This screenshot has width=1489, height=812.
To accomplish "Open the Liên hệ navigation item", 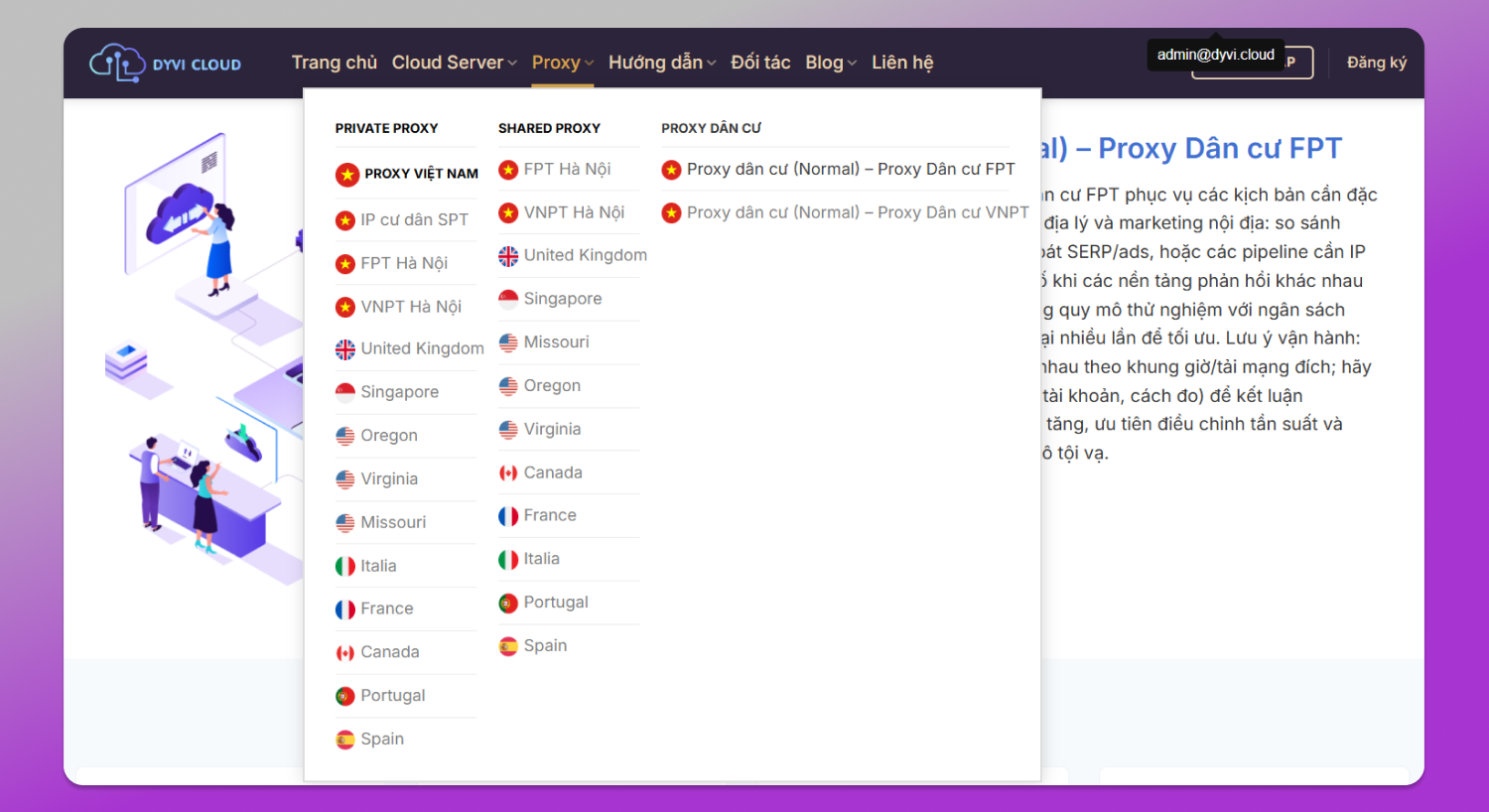I will 902,63.
